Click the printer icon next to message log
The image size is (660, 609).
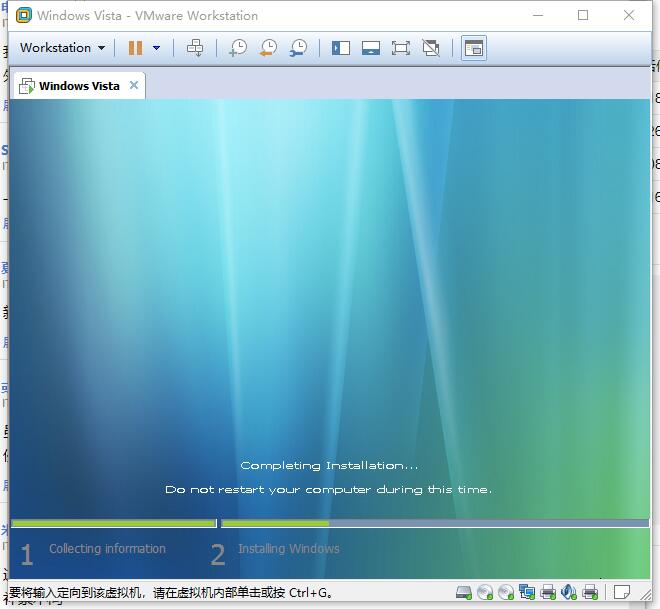(590, 592)
